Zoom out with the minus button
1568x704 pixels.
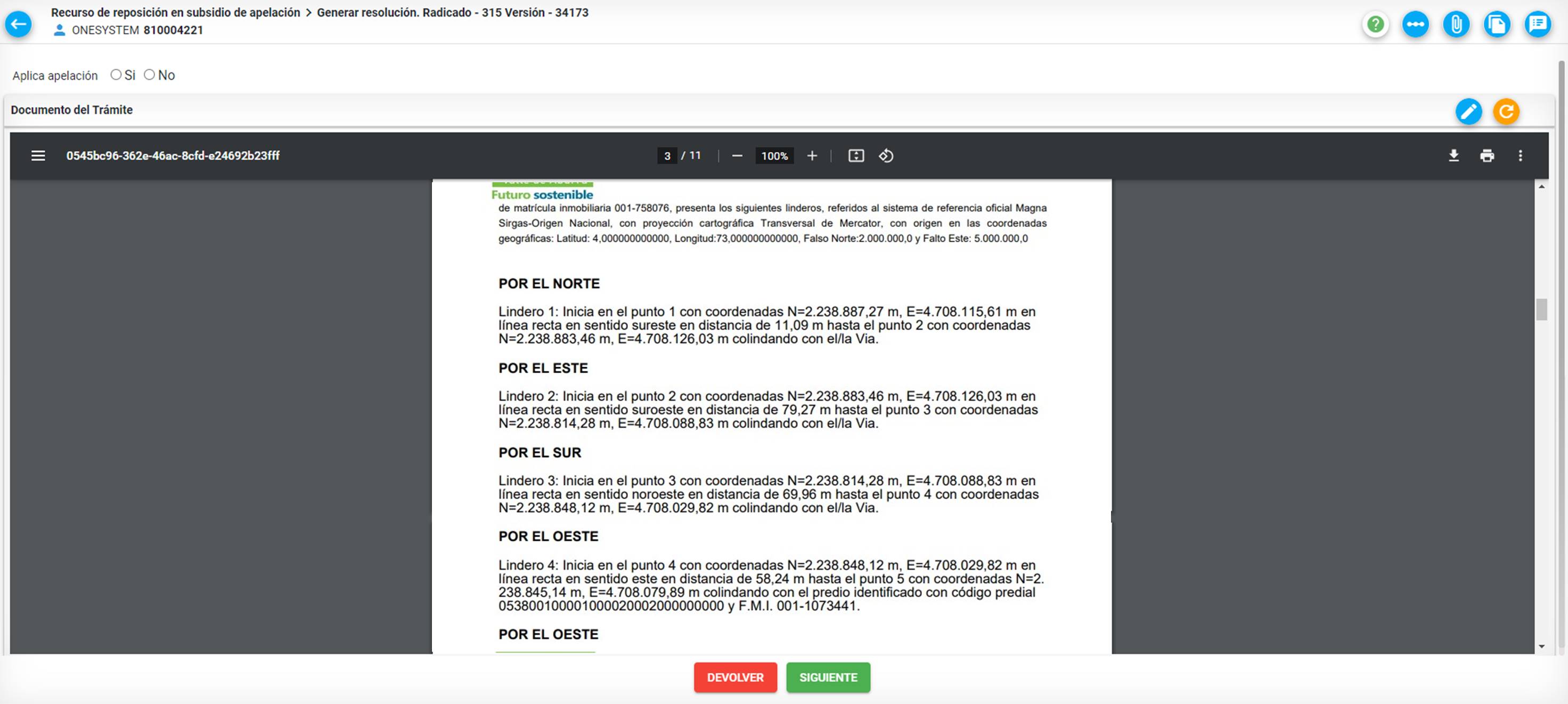737,156
